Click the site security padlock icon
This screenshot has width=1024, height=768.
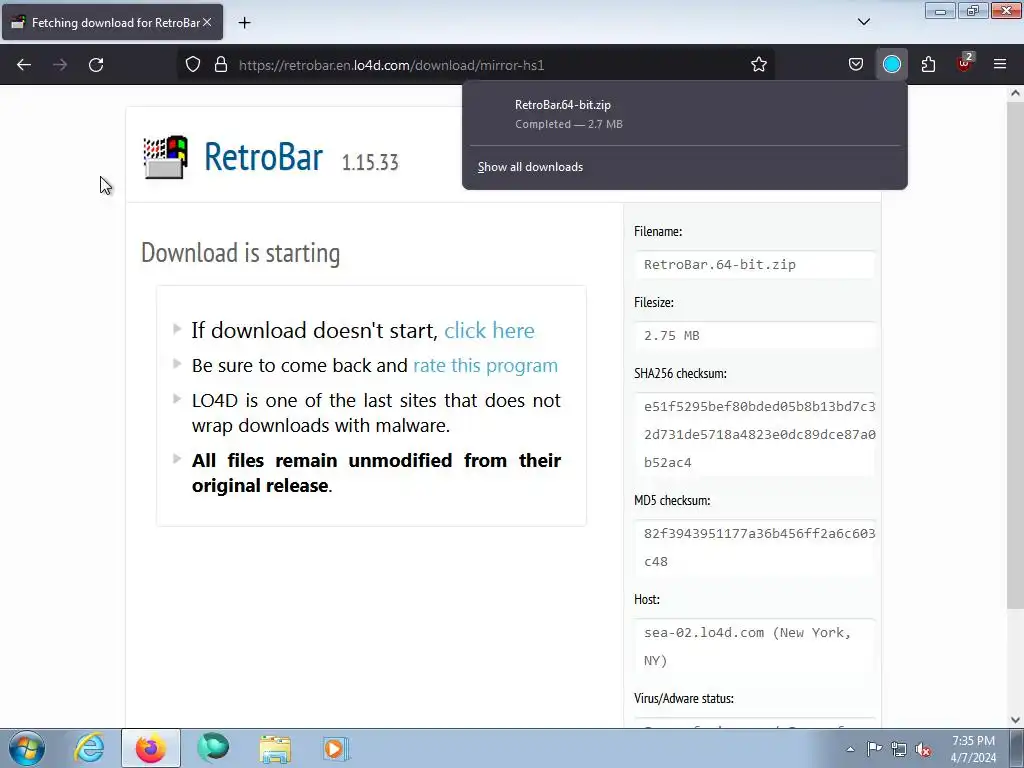(x=221, y=65)
